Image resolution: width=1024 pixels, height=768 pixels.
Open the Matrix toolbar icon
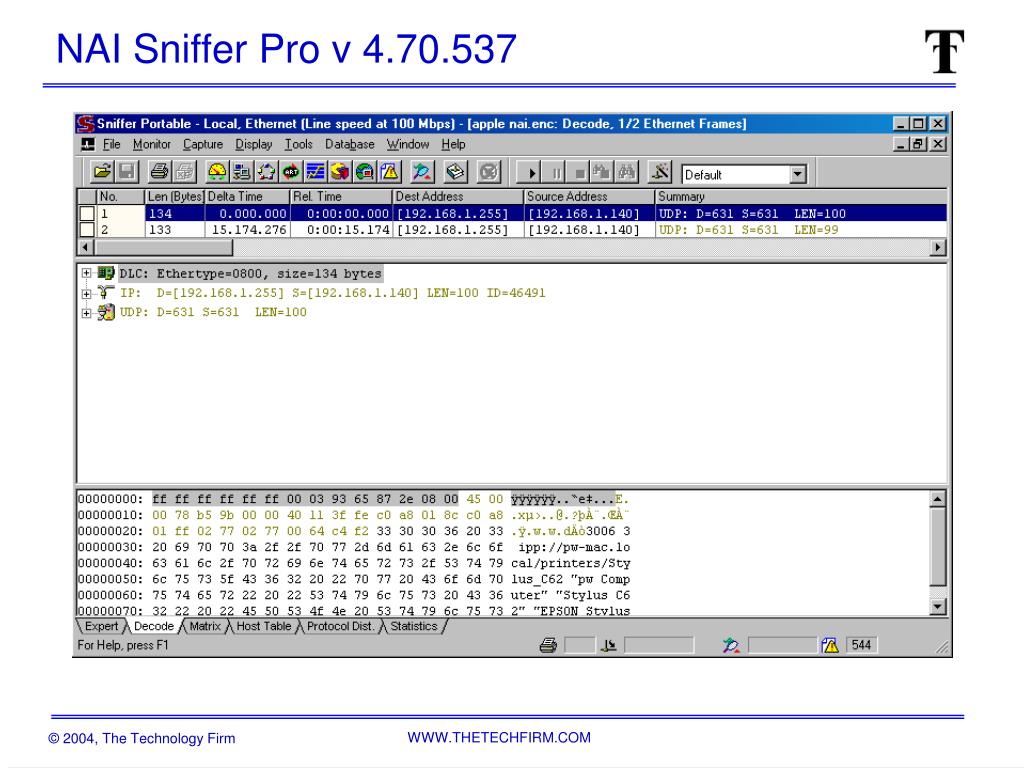point(266,172)
